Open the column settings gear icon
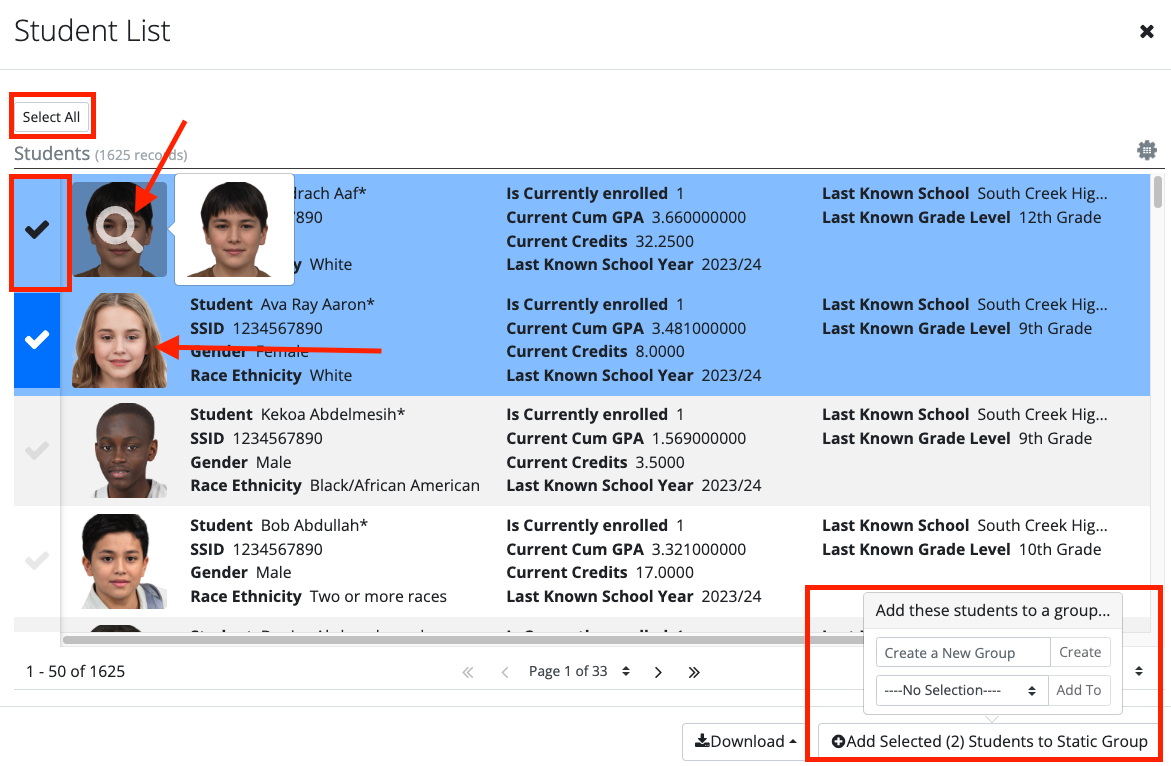 click(x=1147, y=150)
